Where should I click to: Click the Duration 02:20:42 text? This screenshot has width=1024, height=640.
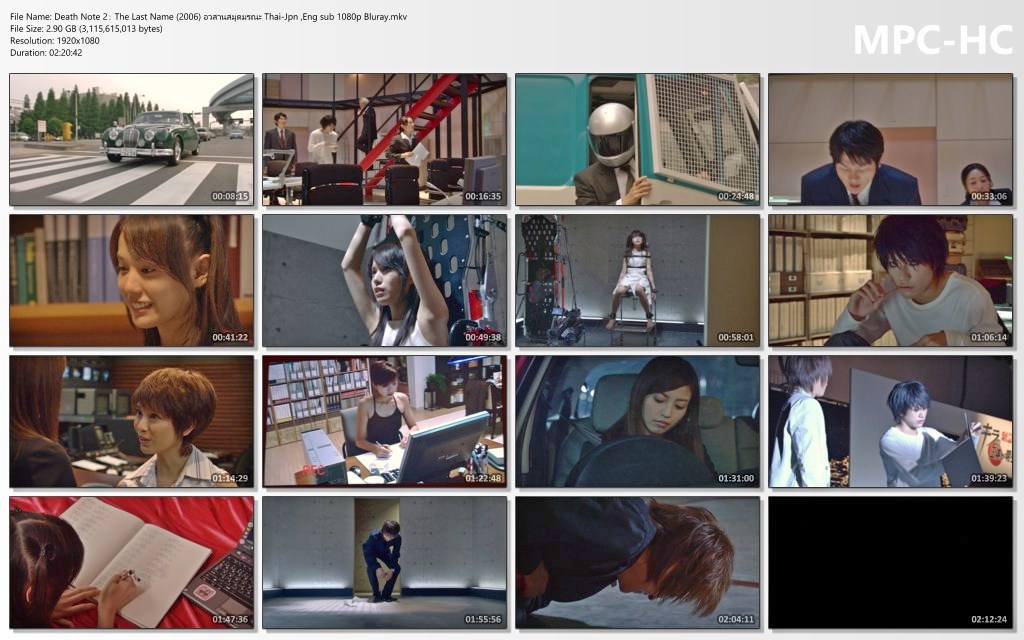coord(46,53)
